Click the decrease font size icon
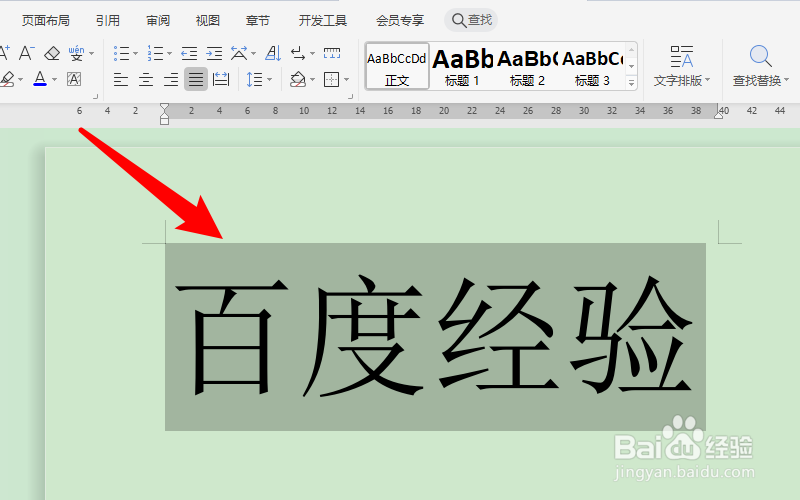 [x=27, y=53]
